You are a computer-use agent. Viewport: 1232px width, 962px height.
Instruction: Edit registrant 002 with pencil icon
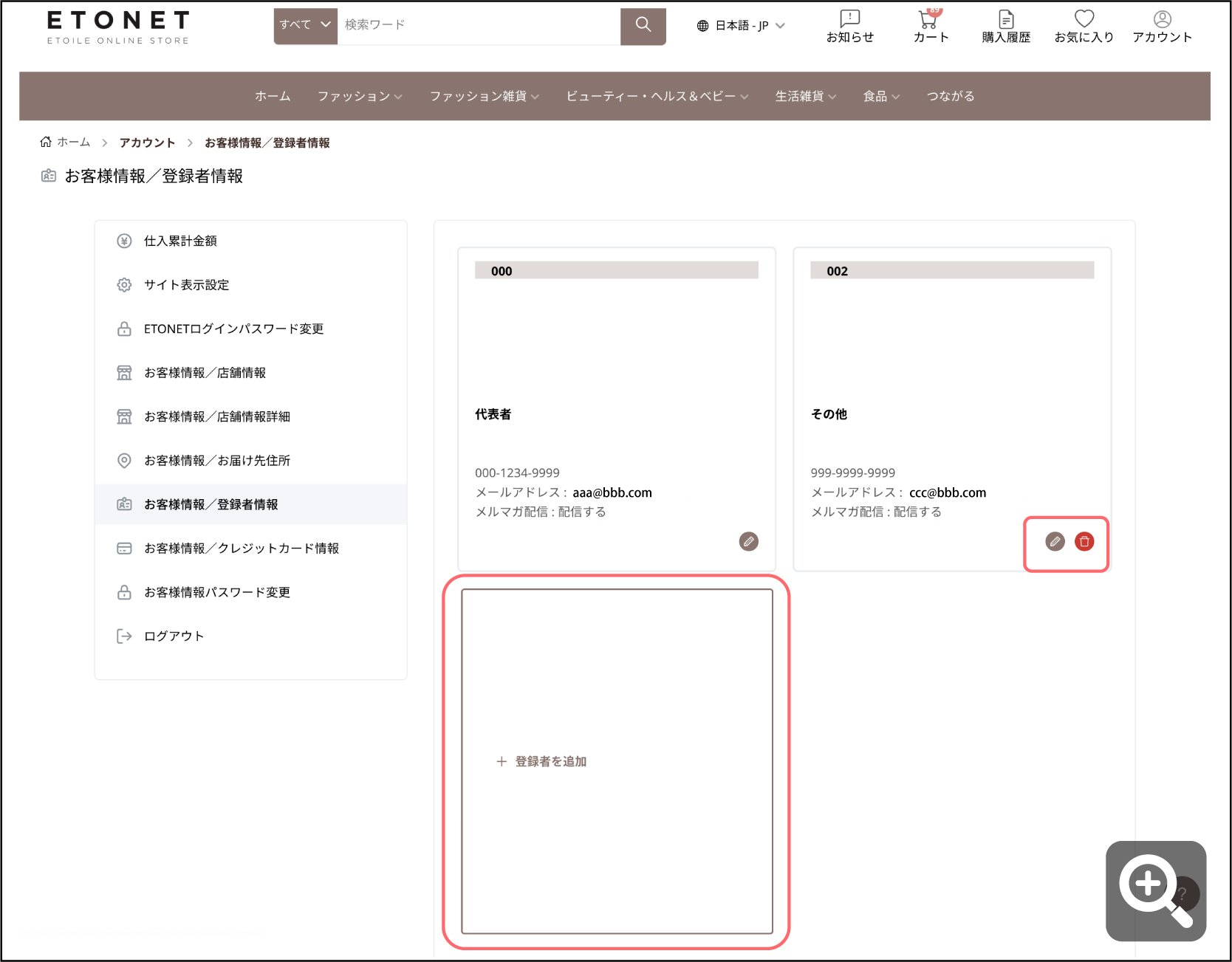point(1055,541)
